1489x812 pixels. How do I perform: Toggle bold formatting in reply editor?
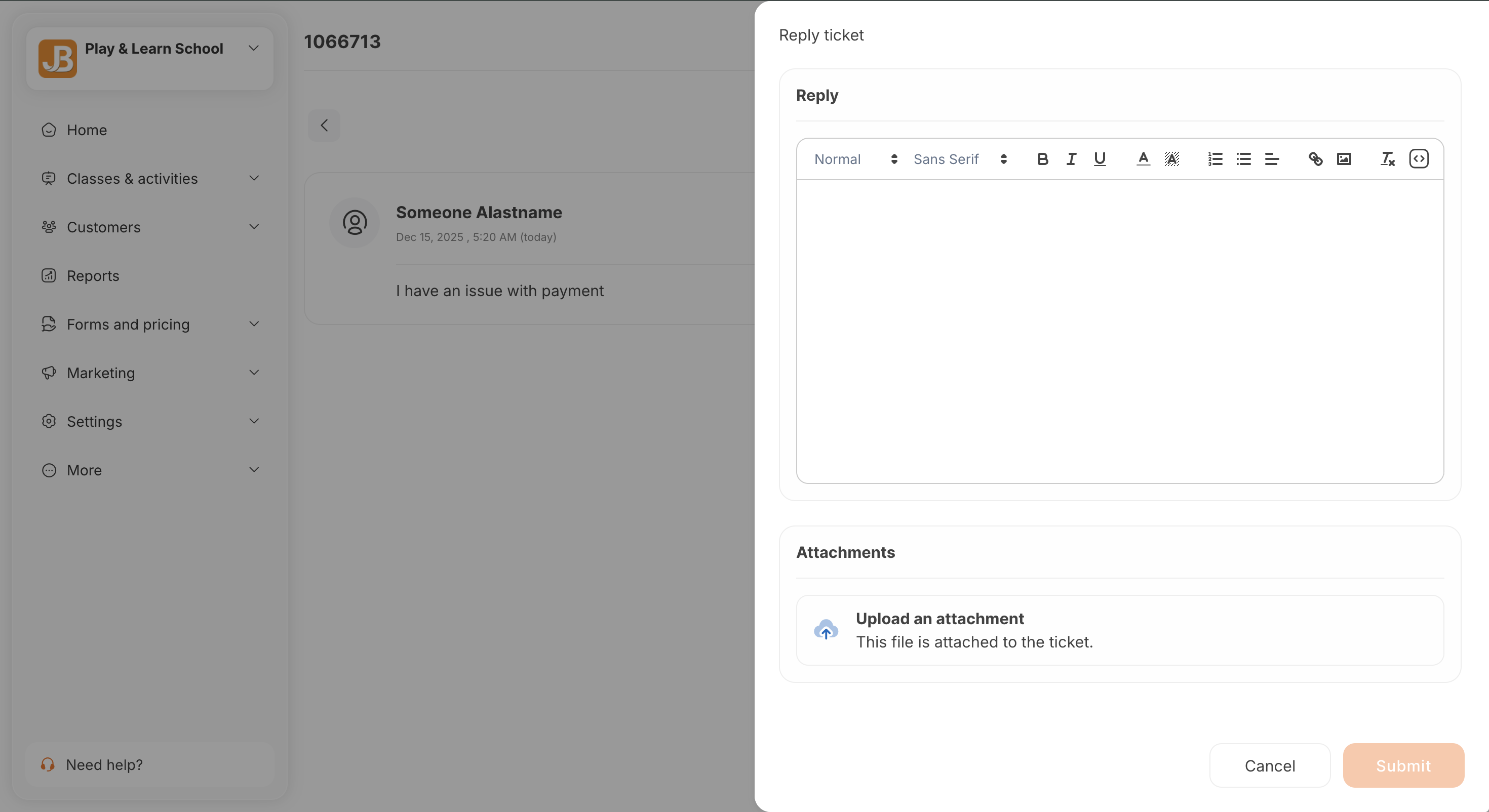click(1042, 159)
